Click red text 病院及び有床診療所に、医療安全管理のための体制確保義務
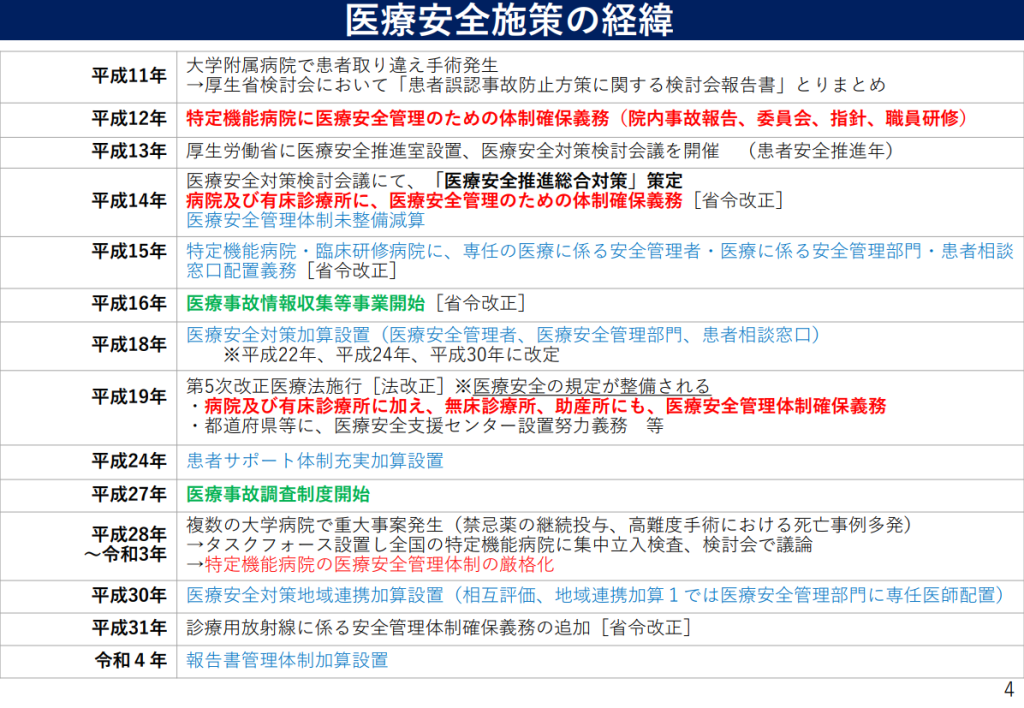 point(434,201)
